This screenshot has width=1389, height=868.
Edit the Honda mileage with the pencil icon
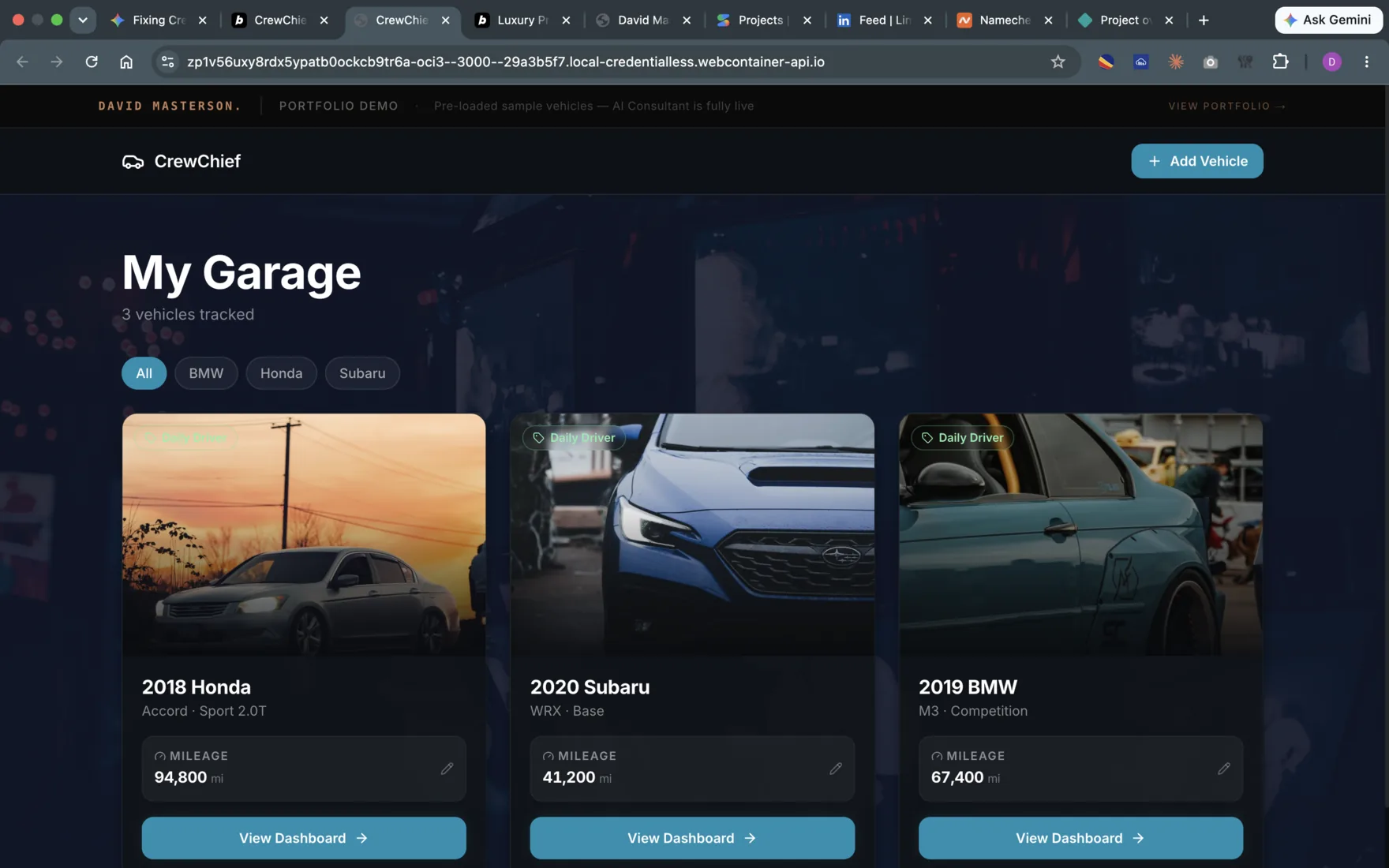tap(447, 769)
